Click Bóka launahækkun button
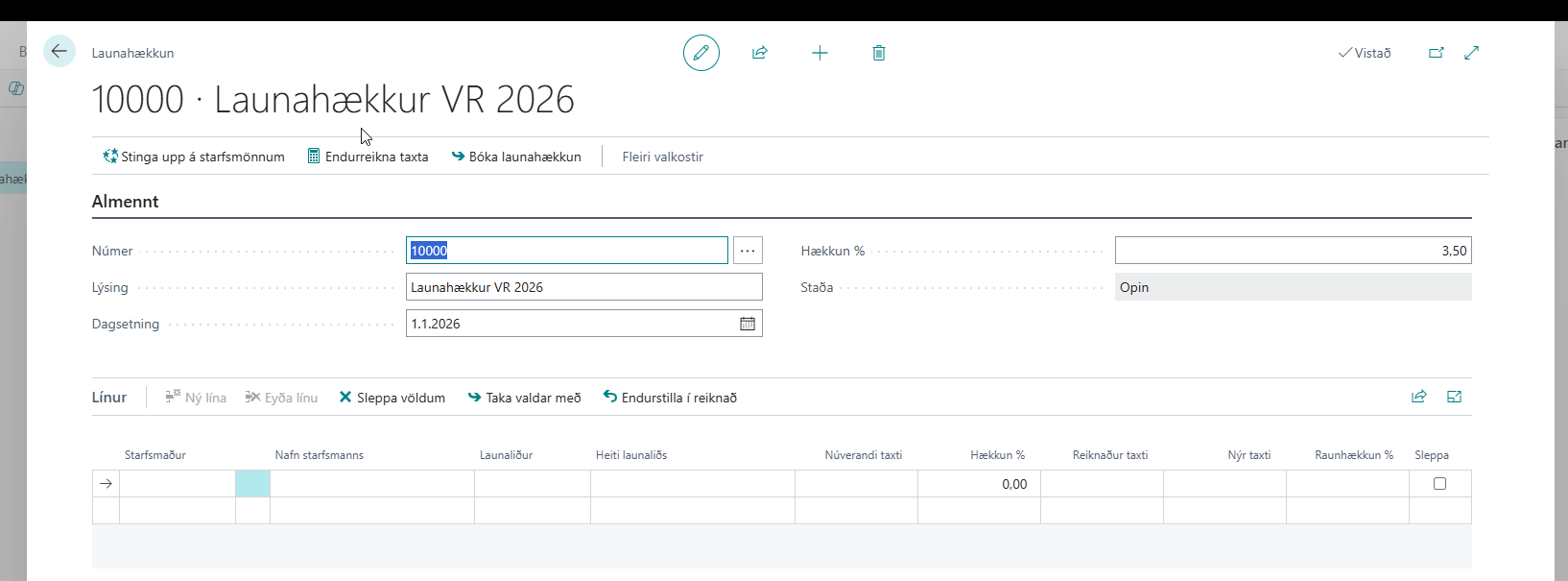The image size is (1568, 581). [x=516, y=157]
